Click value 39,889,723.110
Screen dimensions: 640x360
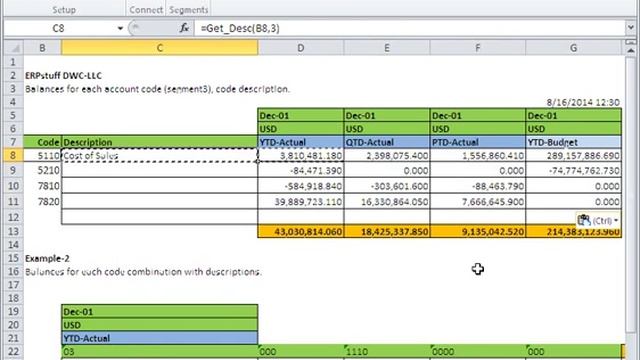pos(301,202)
